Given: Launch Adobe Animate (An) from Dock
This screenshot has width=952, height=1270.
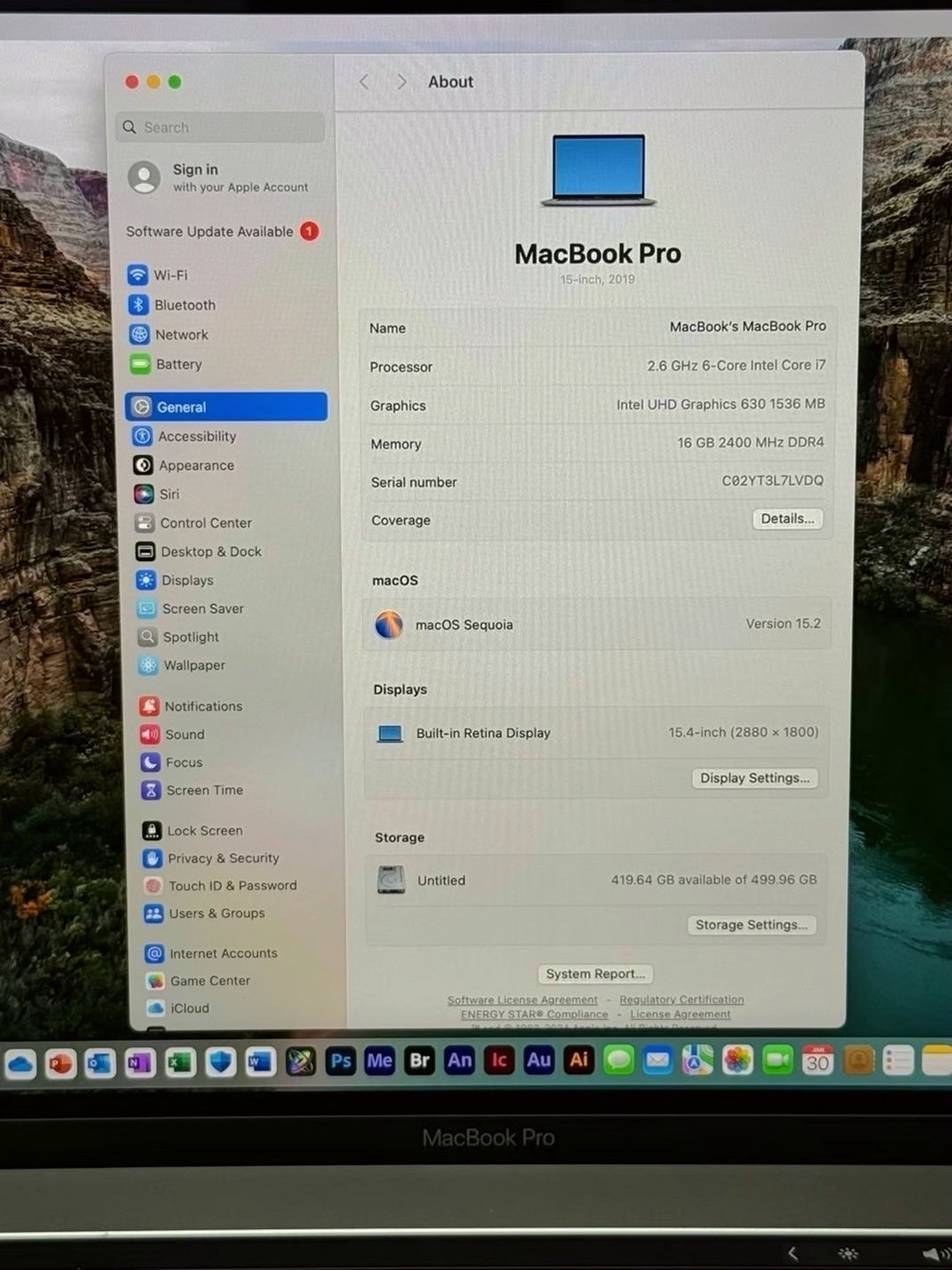Looking at the screenshot, I should point(460,1060).
